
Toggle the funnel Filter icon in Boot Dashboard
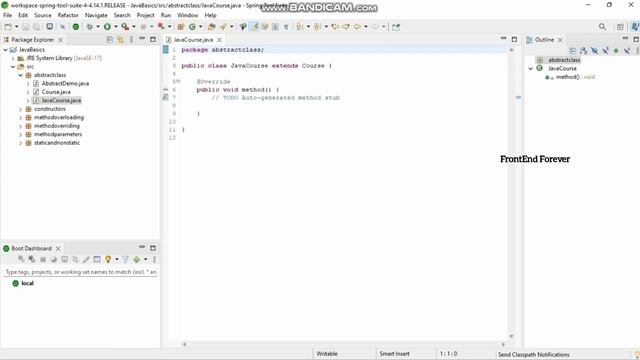[125, 260]
